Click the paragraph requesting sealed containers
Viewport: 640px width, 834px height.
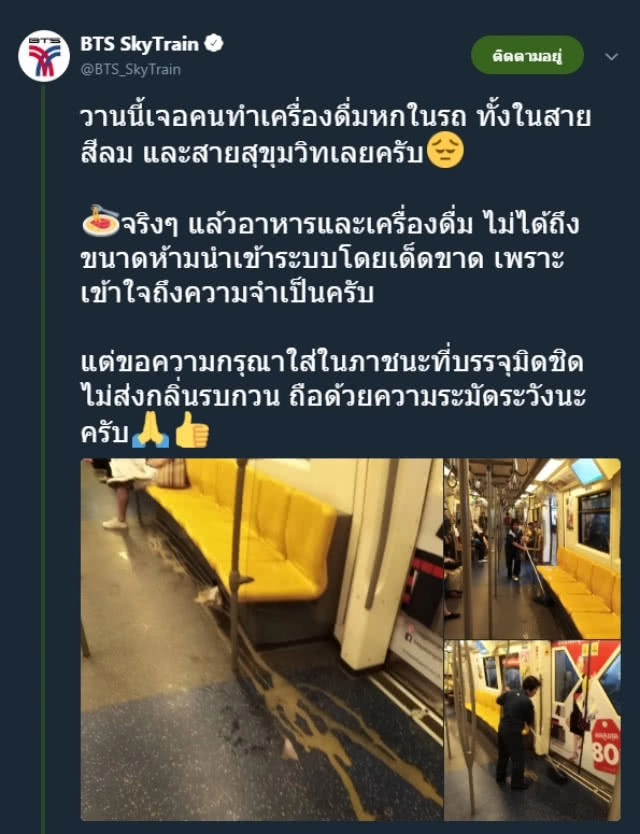(333, 397)
